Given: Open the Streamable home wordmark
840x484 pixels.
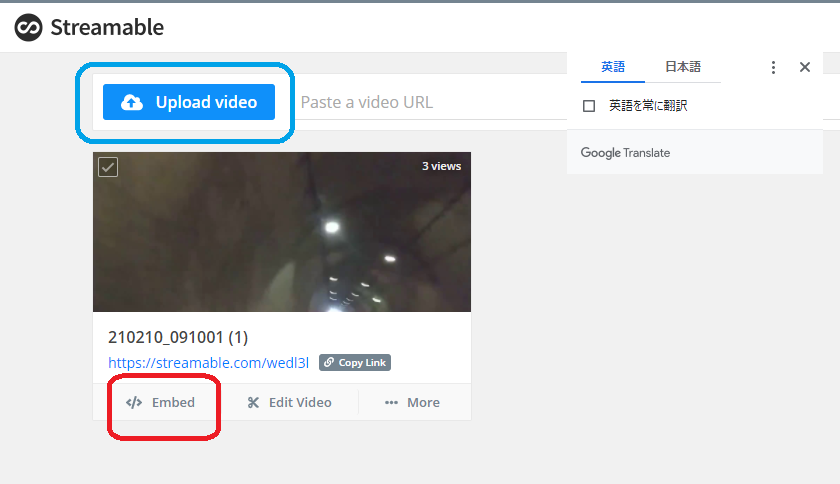Looking at the screenshot, I should coord(107,27).
